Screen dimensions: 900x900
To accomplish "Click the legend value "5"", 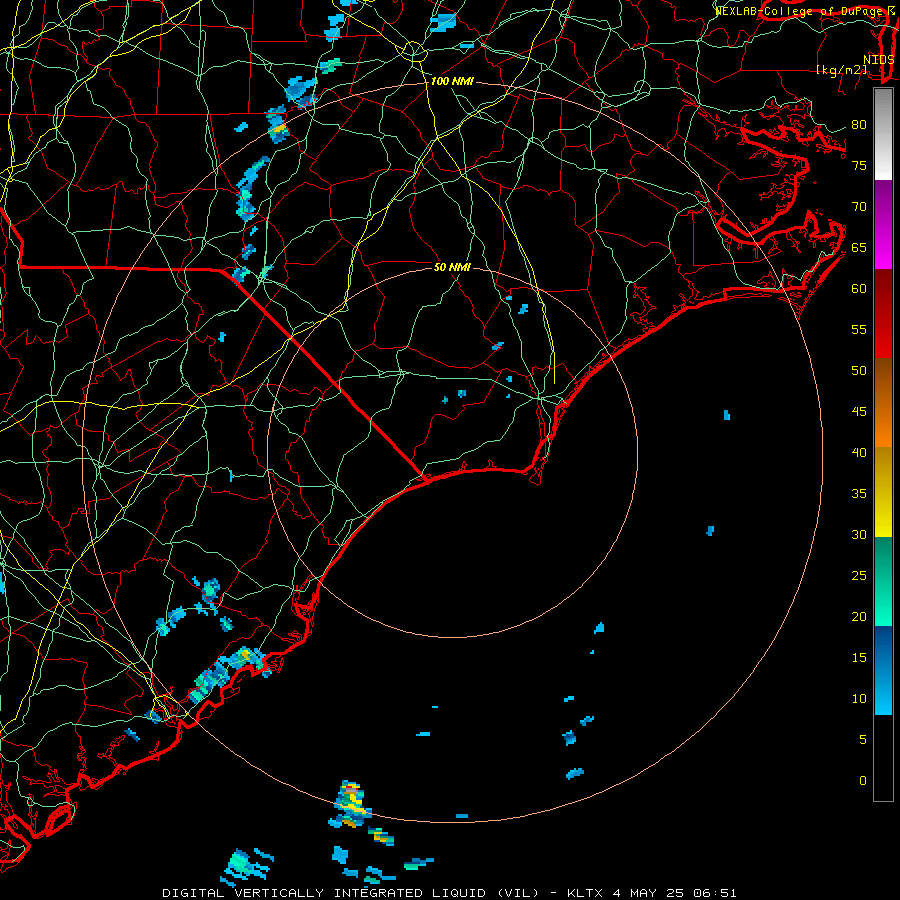I will [863, 740].
